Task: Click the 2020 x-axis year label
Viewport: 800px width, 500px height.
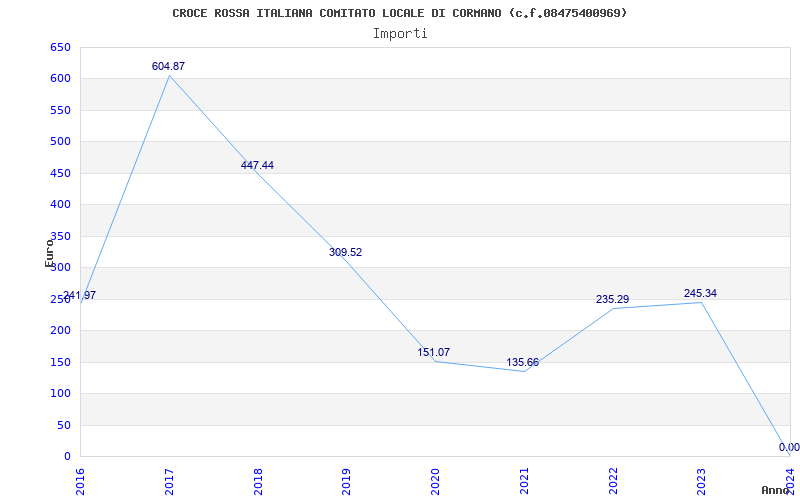Action: pos(435,481)
